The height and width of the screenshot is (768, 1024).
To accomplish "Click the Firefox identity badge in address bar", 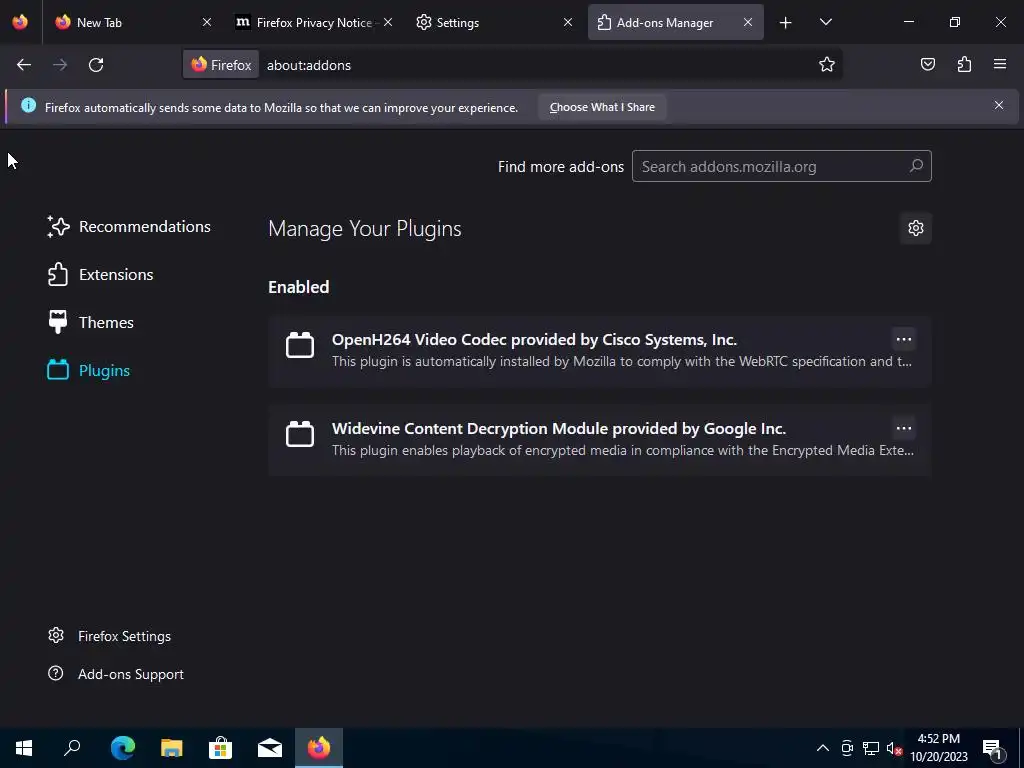I will (221, 65).
